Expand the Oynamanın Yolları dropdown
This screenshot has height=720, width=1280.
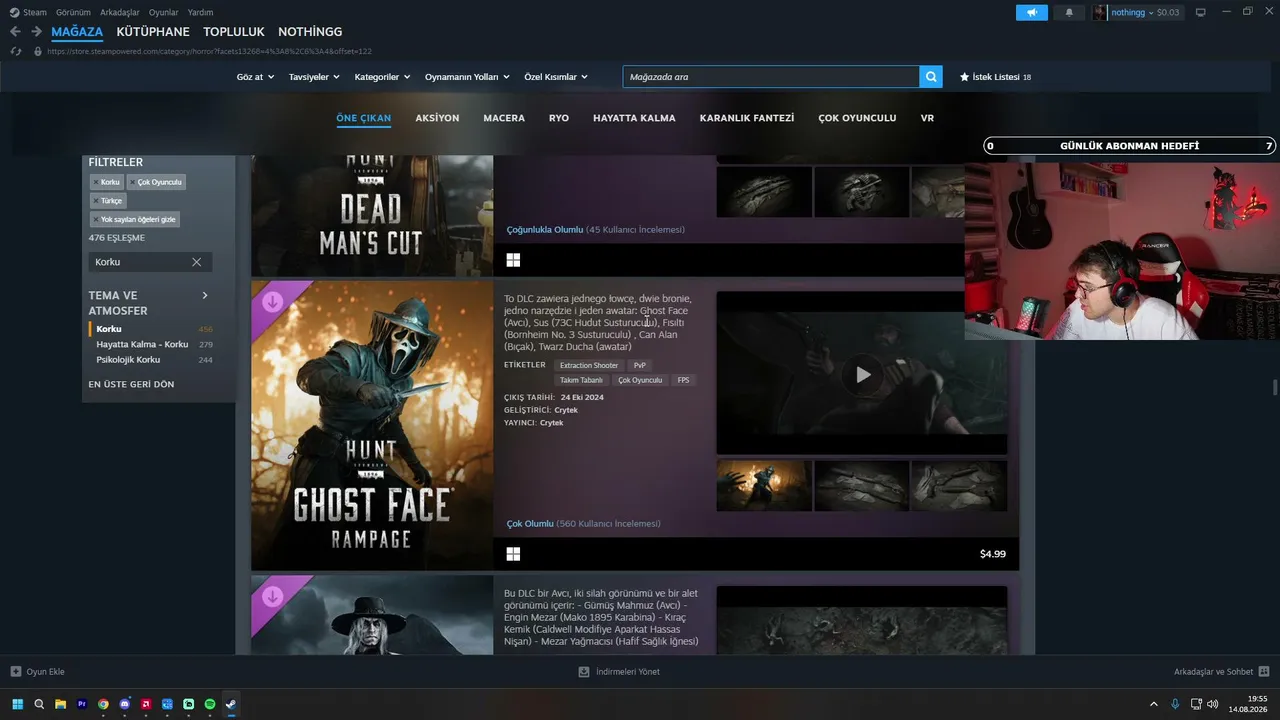pyautogui.click(x=467, y=77)
